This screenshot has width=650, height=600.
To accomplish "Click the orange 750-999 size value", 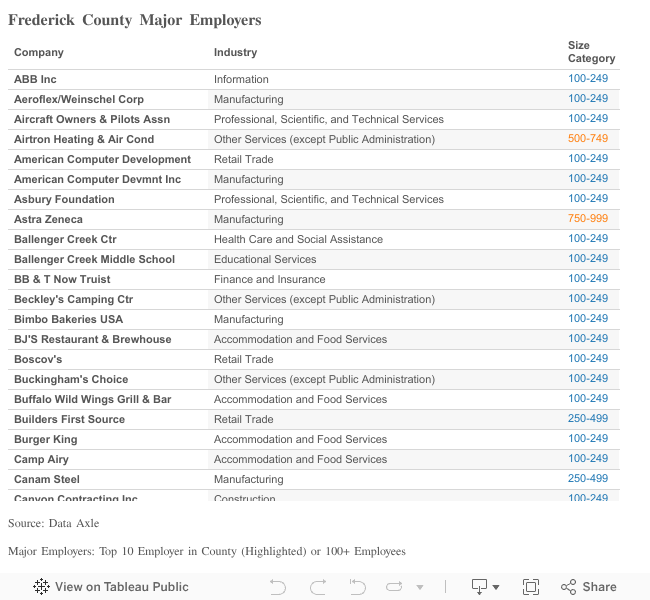I will (588, 218).
